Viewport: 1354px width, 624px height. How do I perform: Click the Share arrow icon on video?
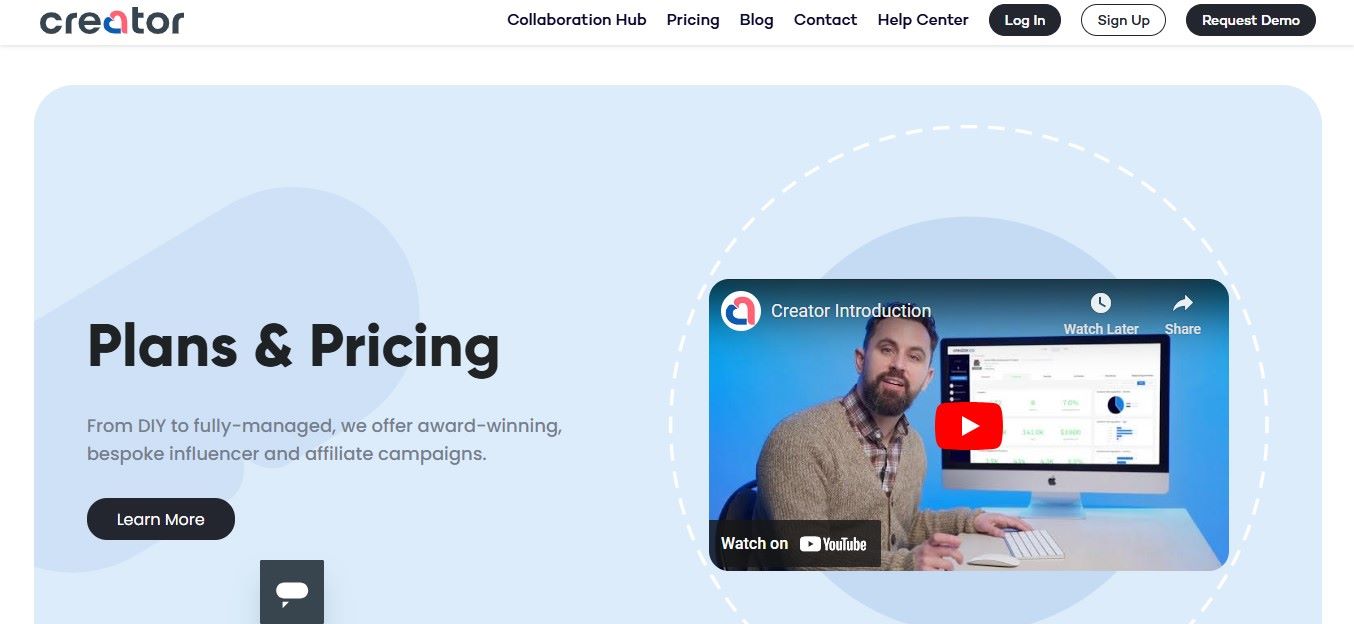[1182, 303]
